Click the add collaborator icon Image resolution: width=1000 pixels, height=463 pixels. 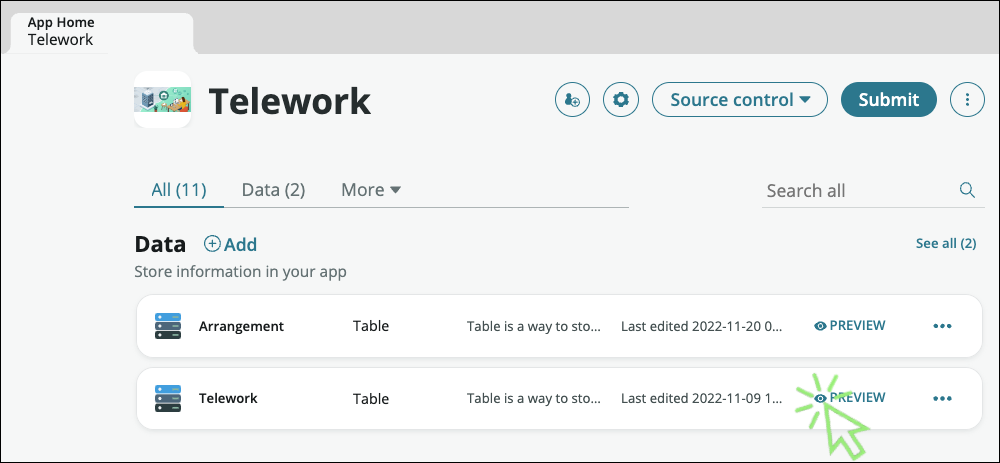pyautogui.click(x=572, y=100)
